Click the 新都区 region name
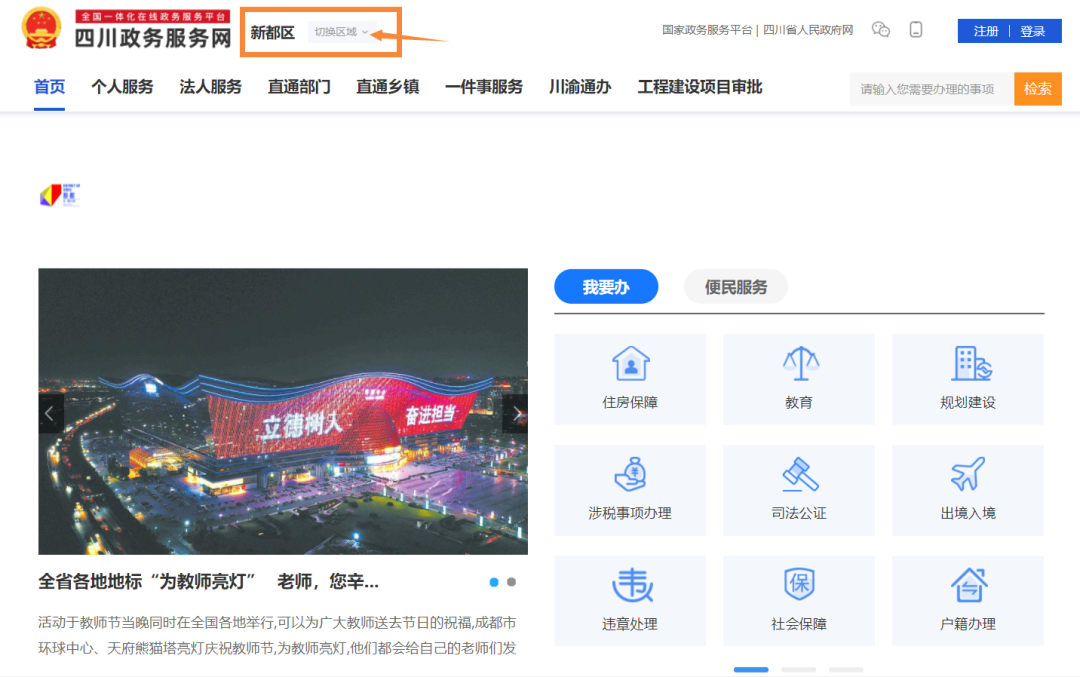This screenshot has height=677, width=1080. 273,32
